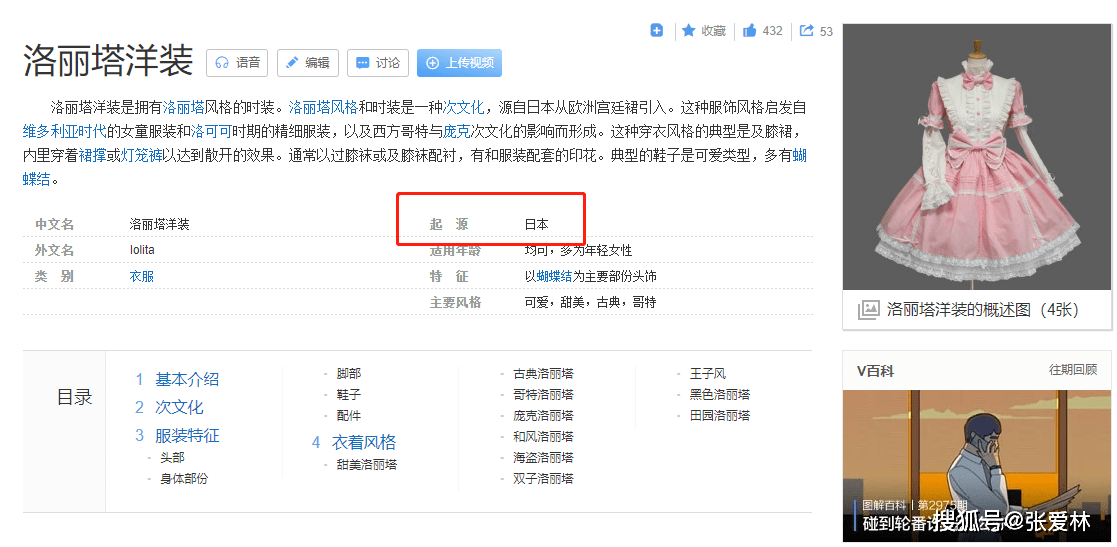Click the 语音 audio button
The width and height of the screenshot is (1117, 547).
[x=237, y=63]
